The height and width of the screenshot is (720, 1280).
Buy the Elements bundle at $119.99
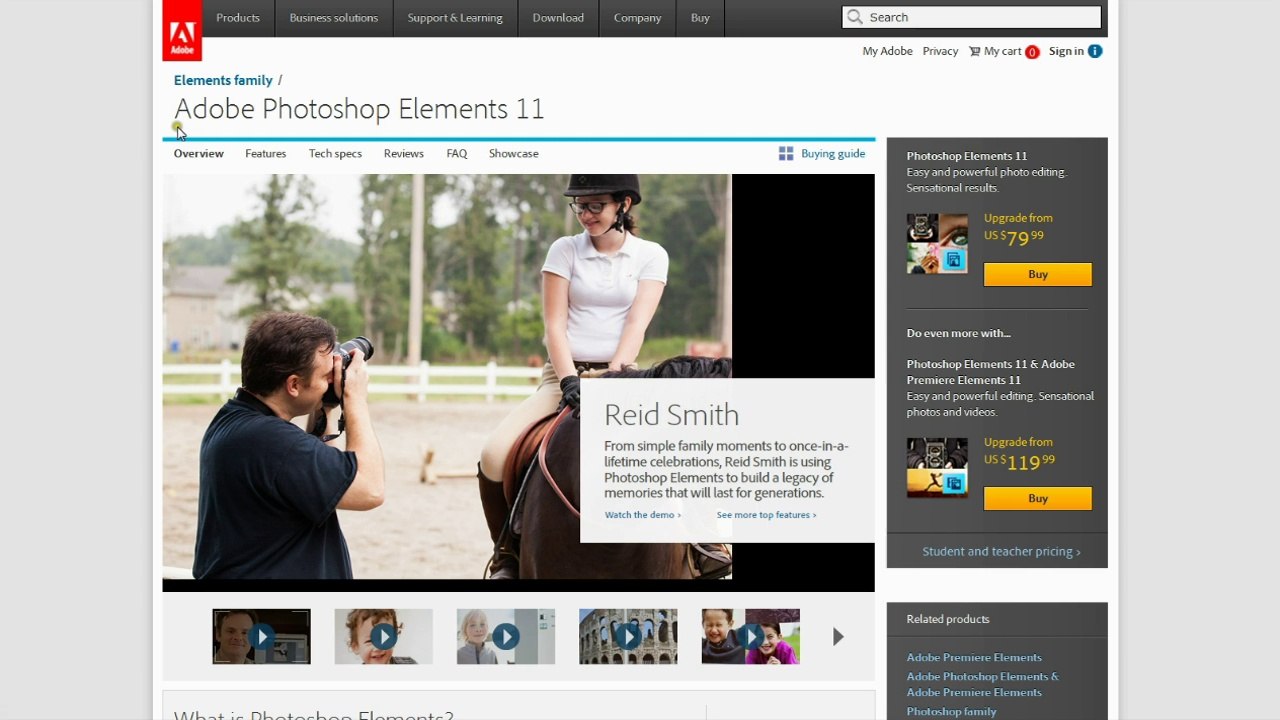1038,498
